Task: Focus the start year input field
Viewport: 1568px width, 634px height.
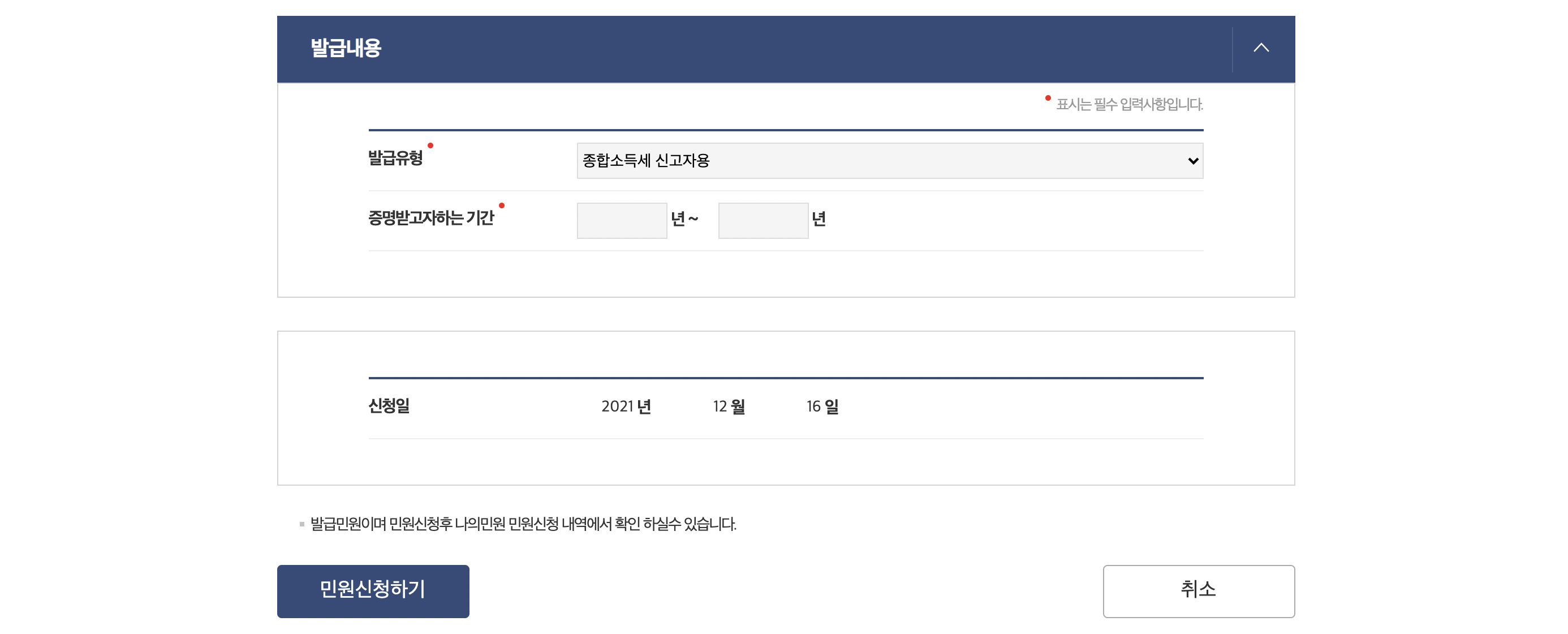Action: point(622,220)
